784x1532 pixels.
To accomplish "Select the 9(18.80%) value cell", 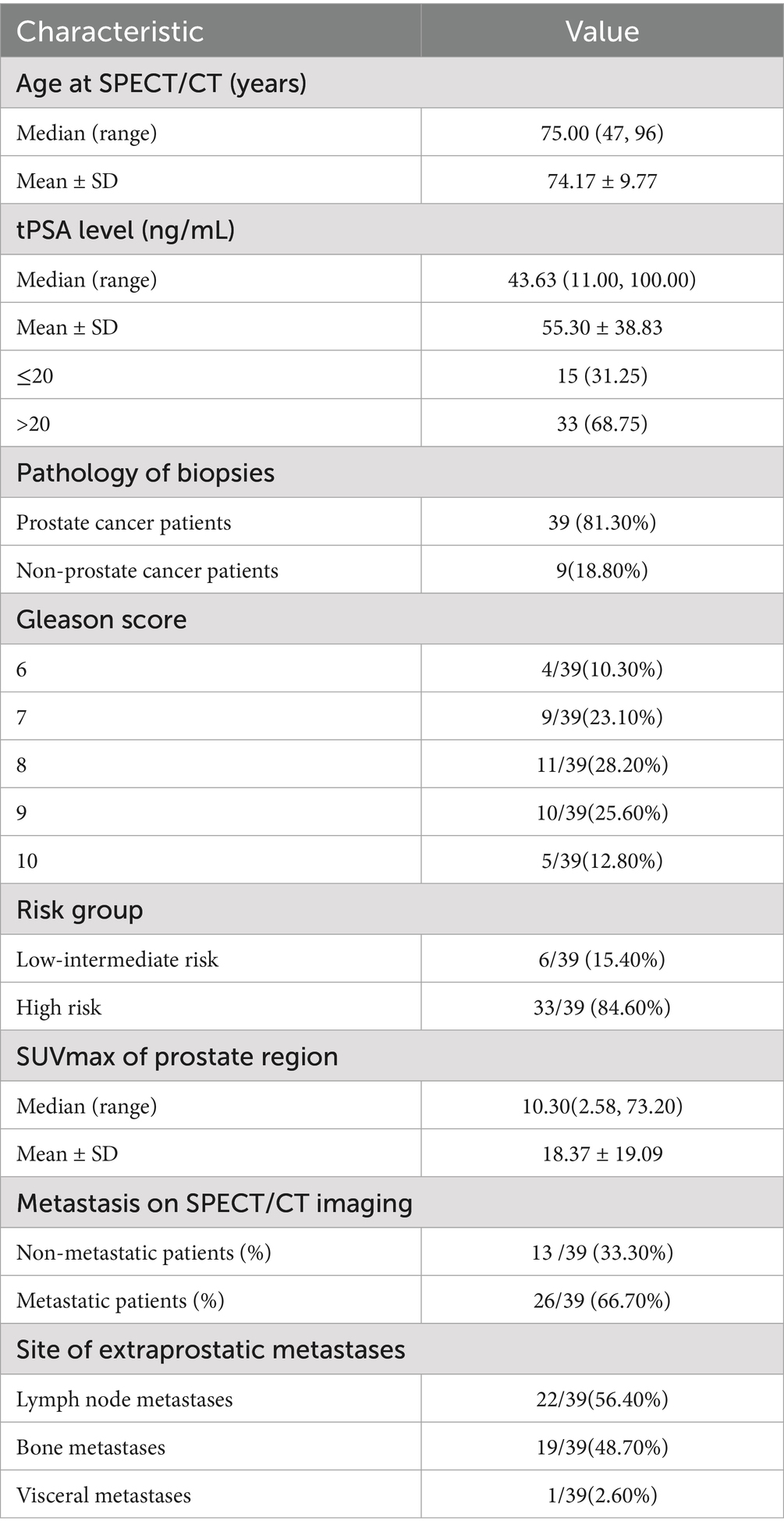I will (601, 571).
